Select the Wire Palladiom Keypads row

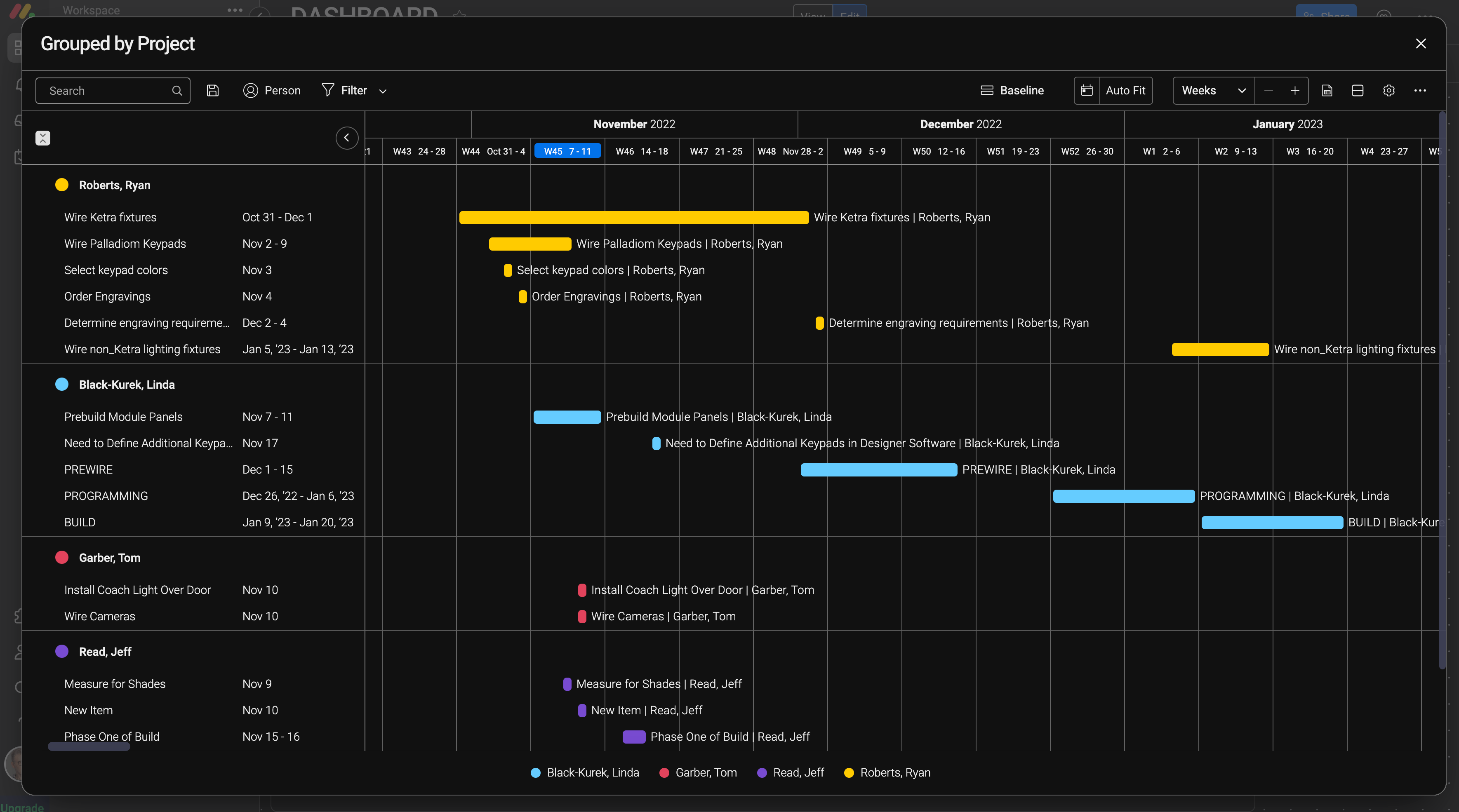click(x=193, y=244)
